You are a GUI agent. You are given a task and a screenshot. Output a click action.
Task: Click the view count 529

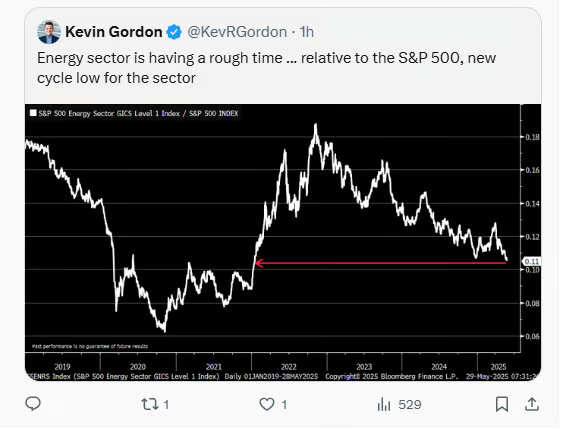[x=410, y=405]
